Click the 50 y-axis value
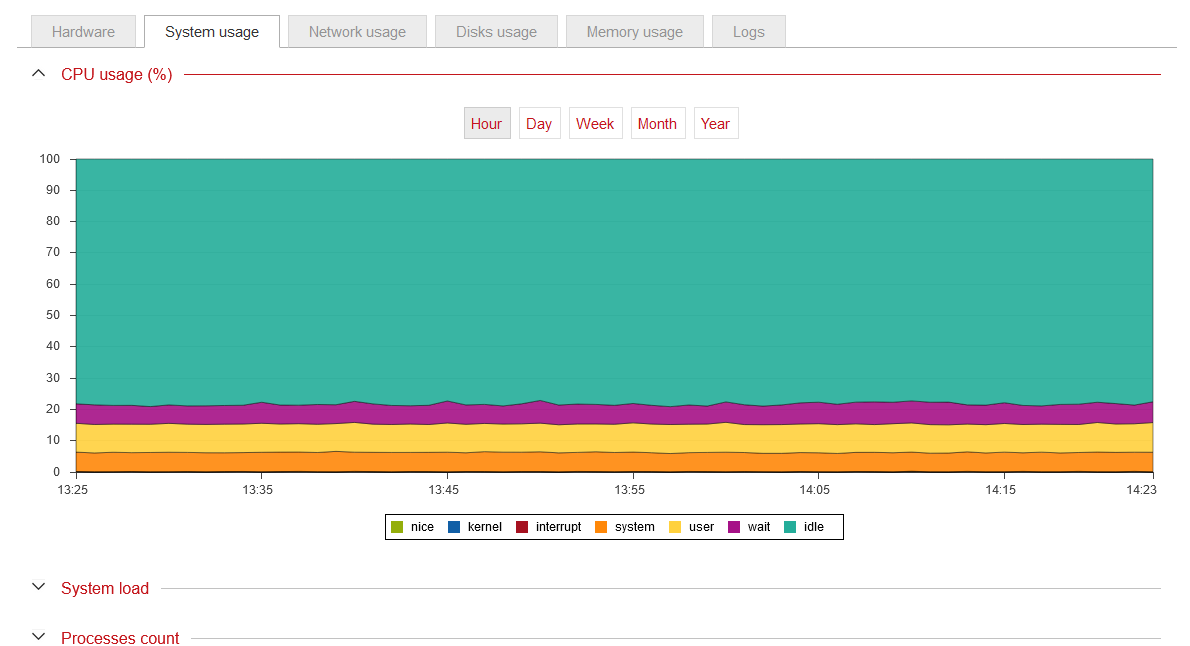This screenshot has height=646, width=1190. click(52, 315)
